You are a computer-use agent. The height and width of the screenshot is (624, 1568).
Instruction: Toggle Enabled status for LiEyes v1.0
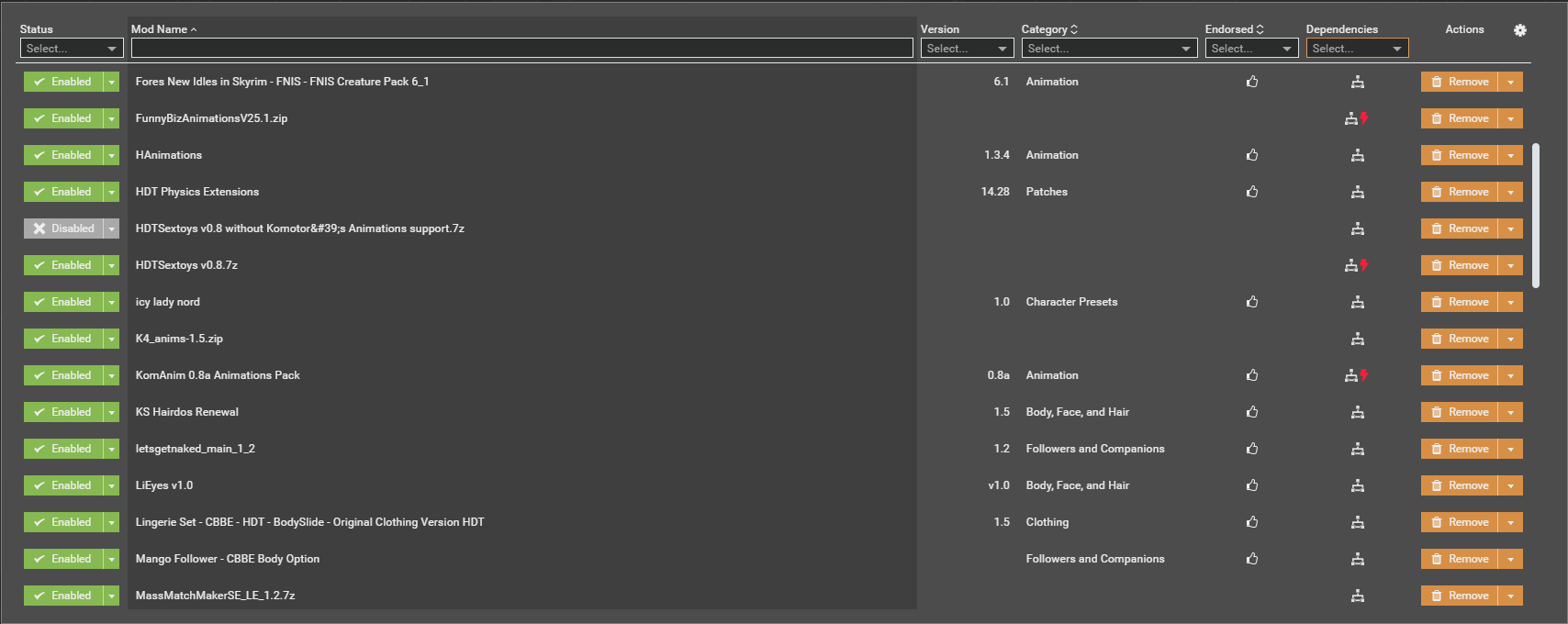click(x=62, y=485)
